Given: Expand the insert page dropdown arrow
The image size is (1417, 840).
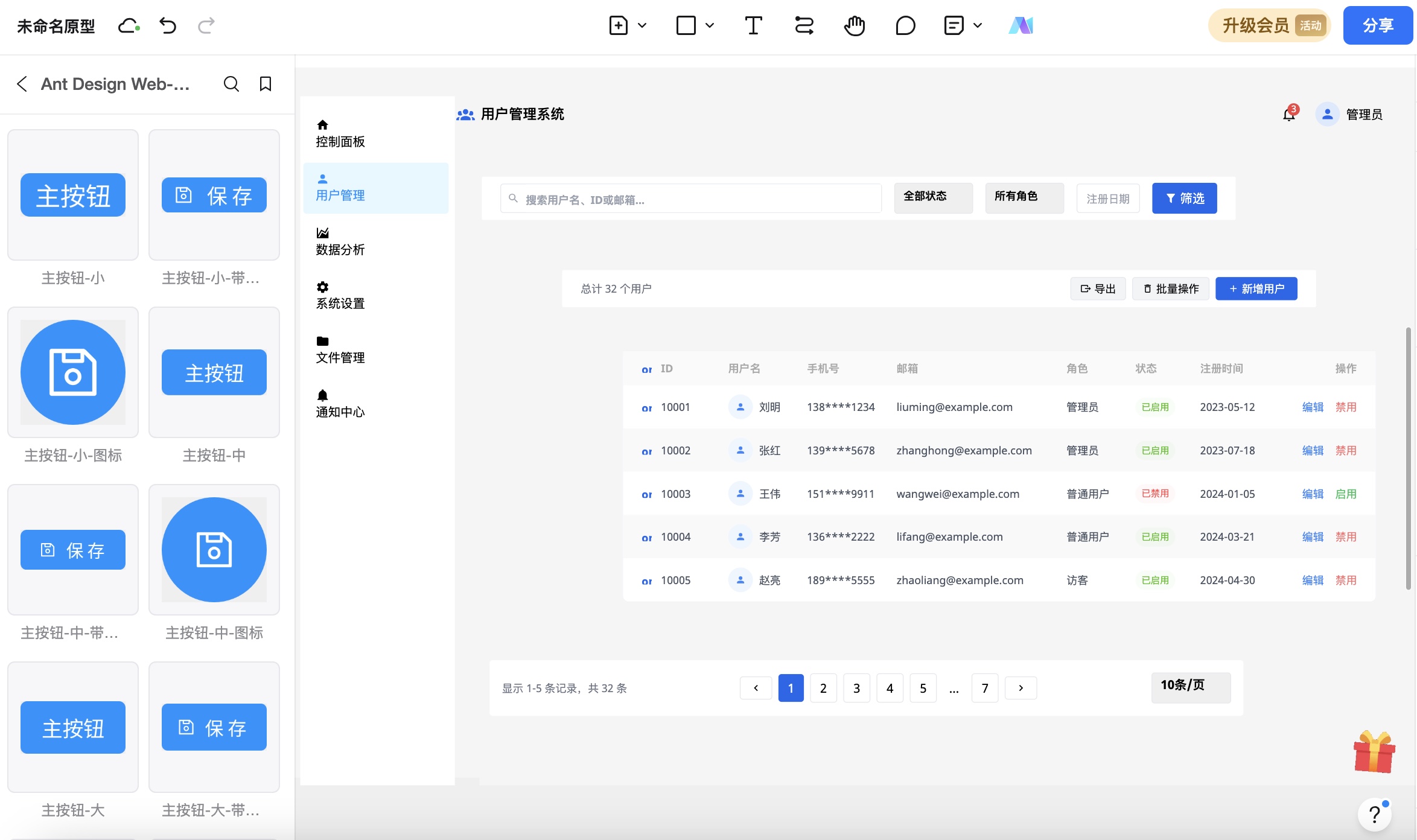Looking at the screenshot, I should pyautogui.click(x=642, y=26).
